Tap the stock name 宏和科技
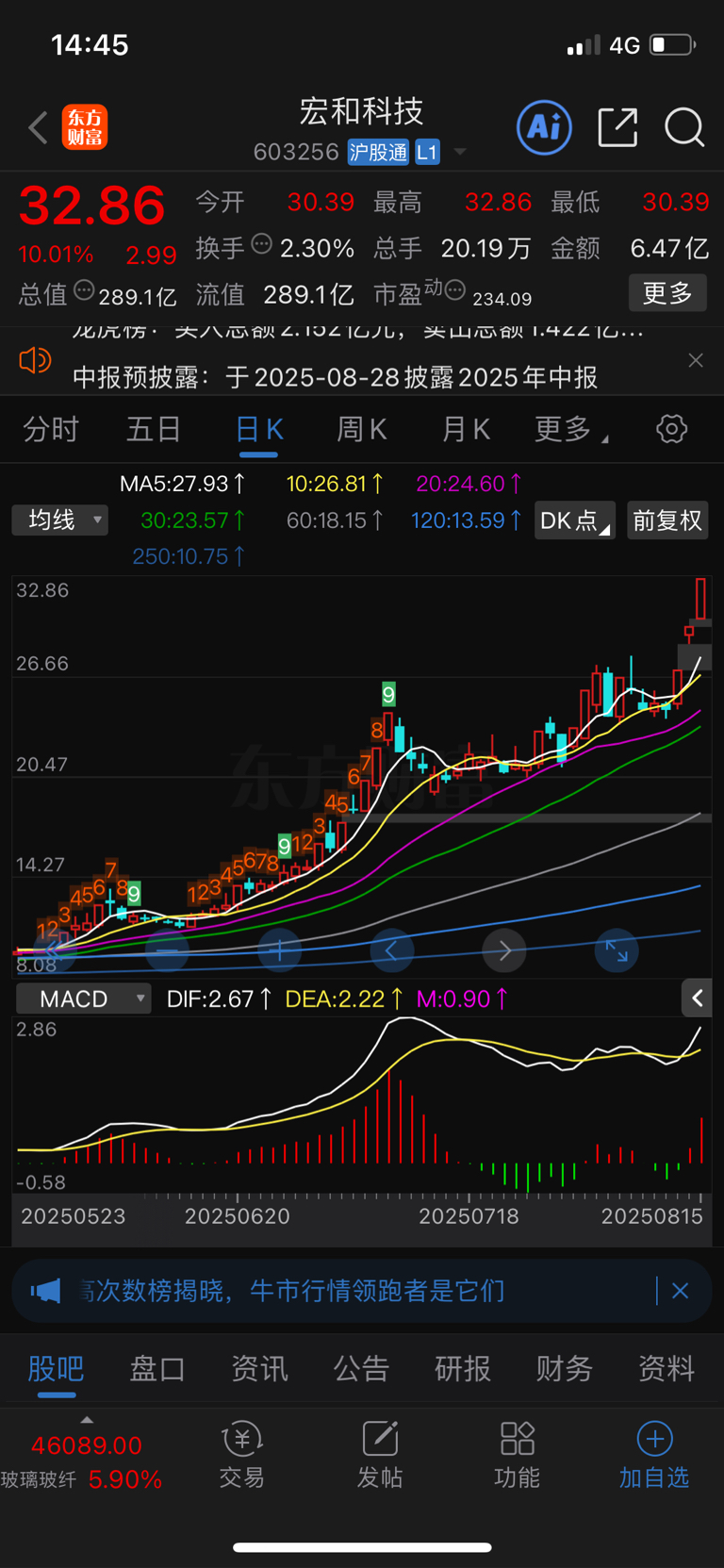This screenshot has height=1568, width=724. [362, 111]
